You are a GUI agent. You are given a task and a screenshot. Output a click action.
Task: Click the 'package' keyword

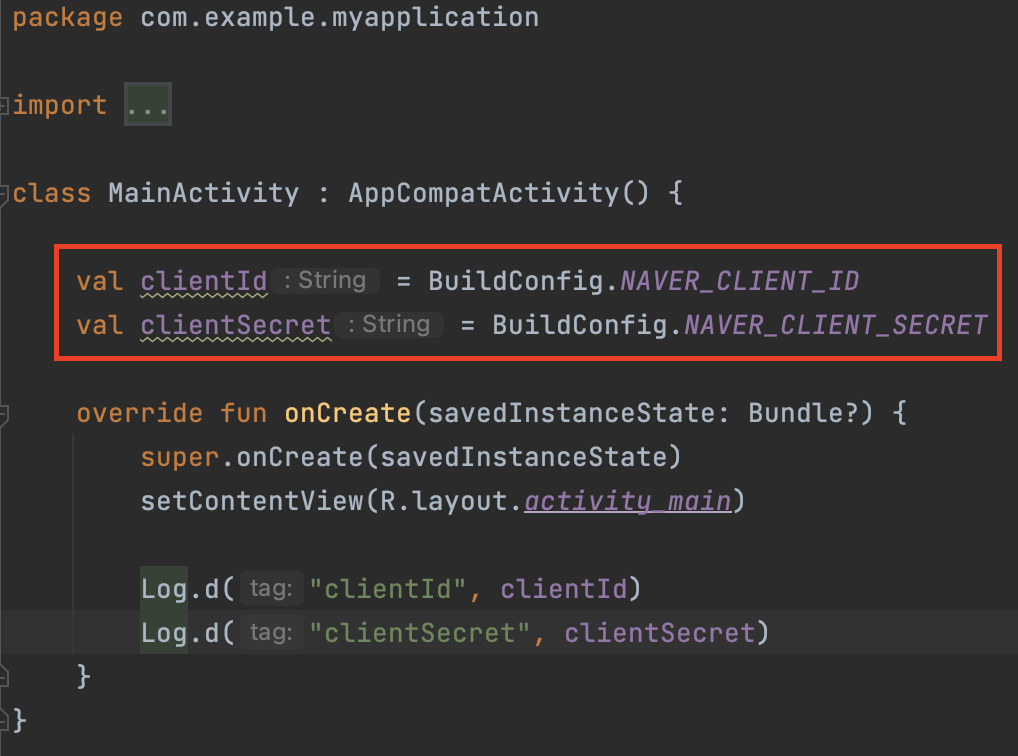pos(68,18)
